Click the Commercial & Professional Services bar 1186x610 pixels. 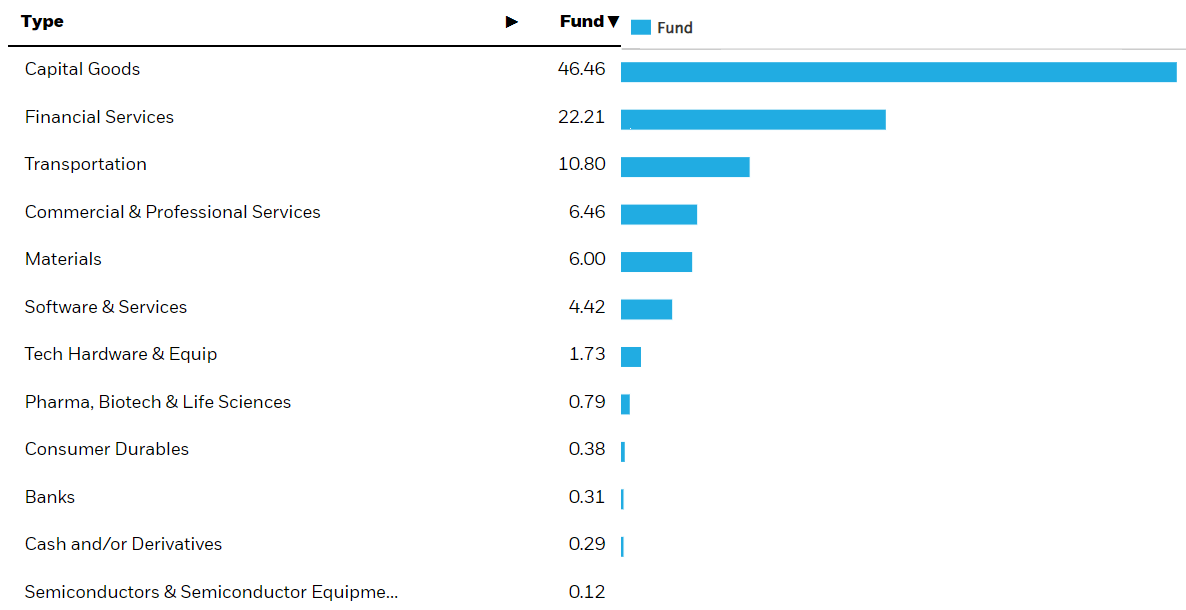point(659,213)
